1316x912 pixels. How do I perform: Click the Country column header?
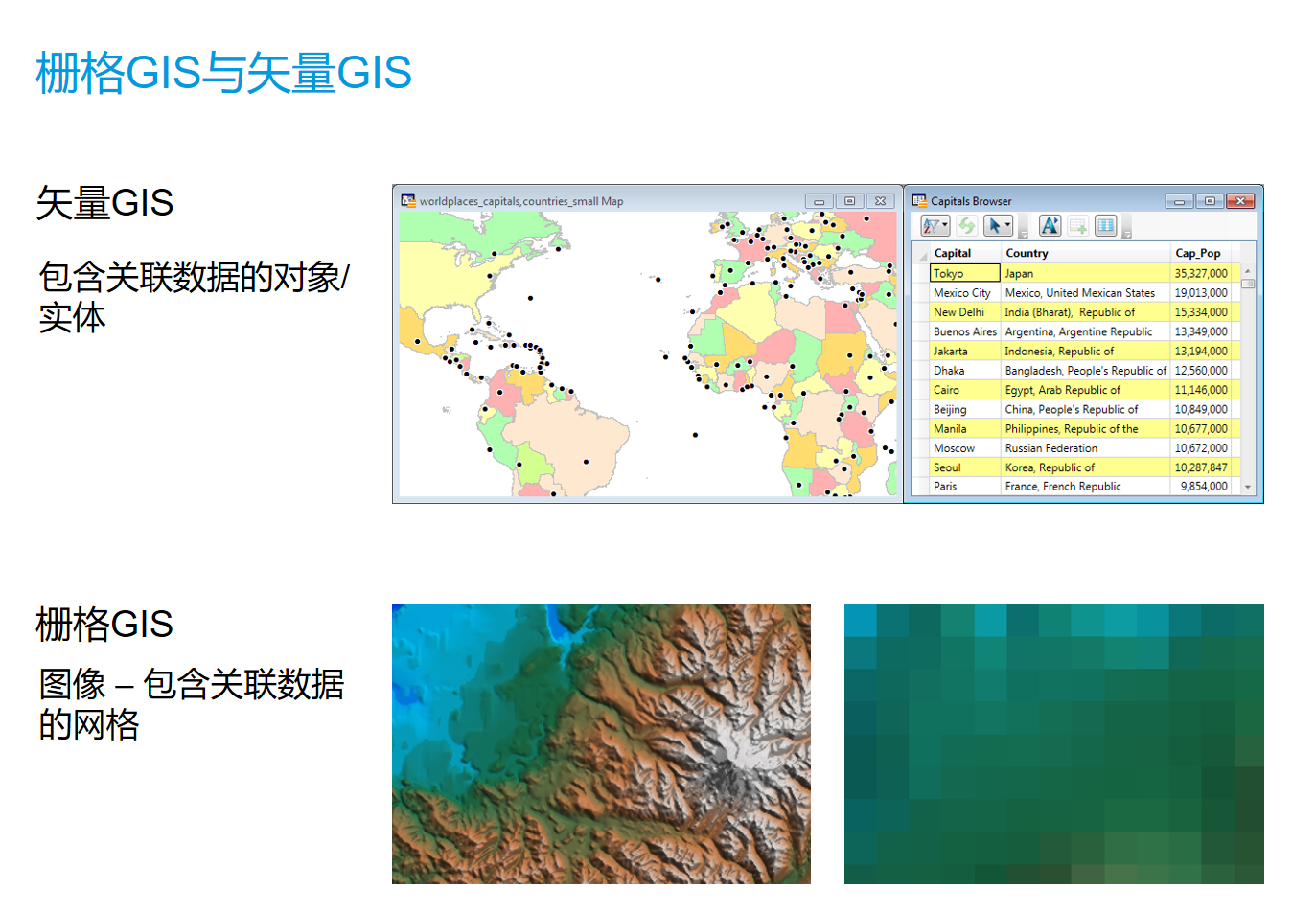click(x=1085, y=253)
